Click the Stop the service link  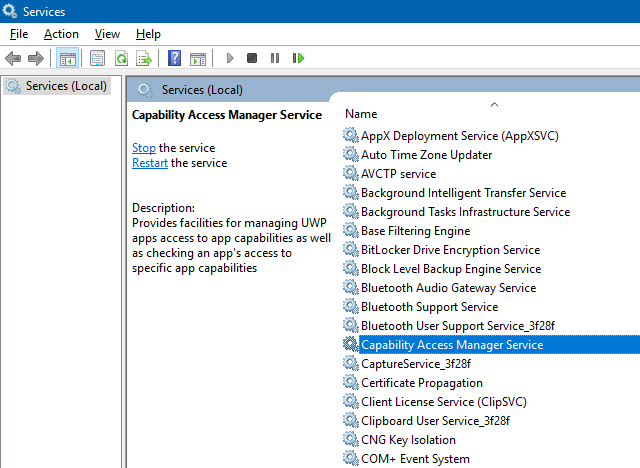pos(144,148)
